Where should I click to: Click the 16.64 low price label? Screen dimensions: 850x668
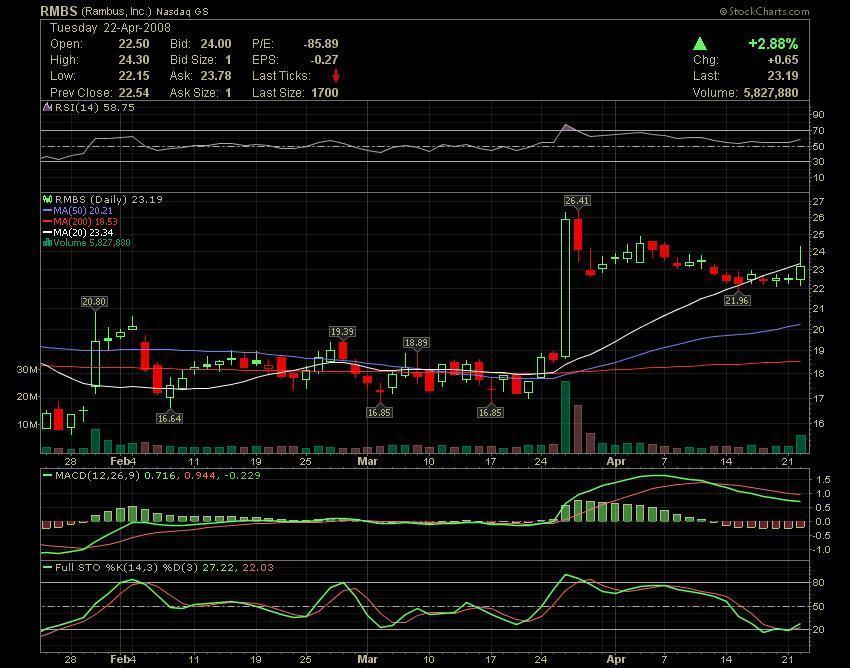pos(169,418)
